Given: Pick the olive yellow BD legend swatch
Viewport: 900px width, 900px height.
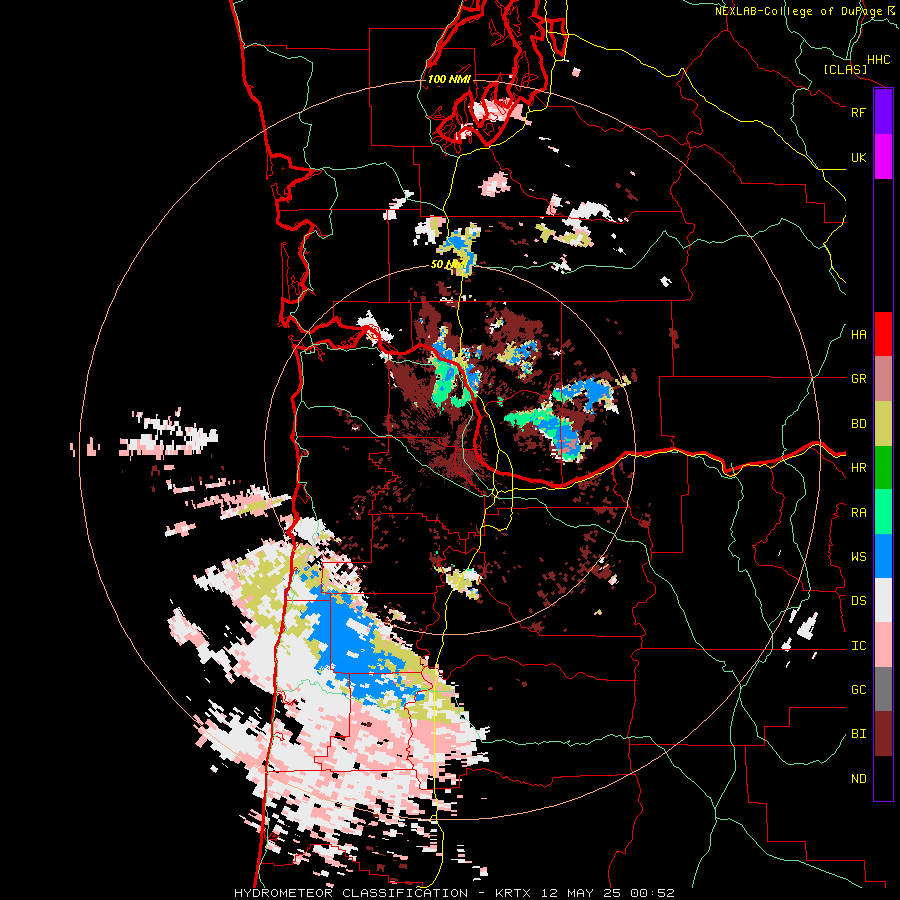Looking at the screenshot, I should (x=883, y=424).
